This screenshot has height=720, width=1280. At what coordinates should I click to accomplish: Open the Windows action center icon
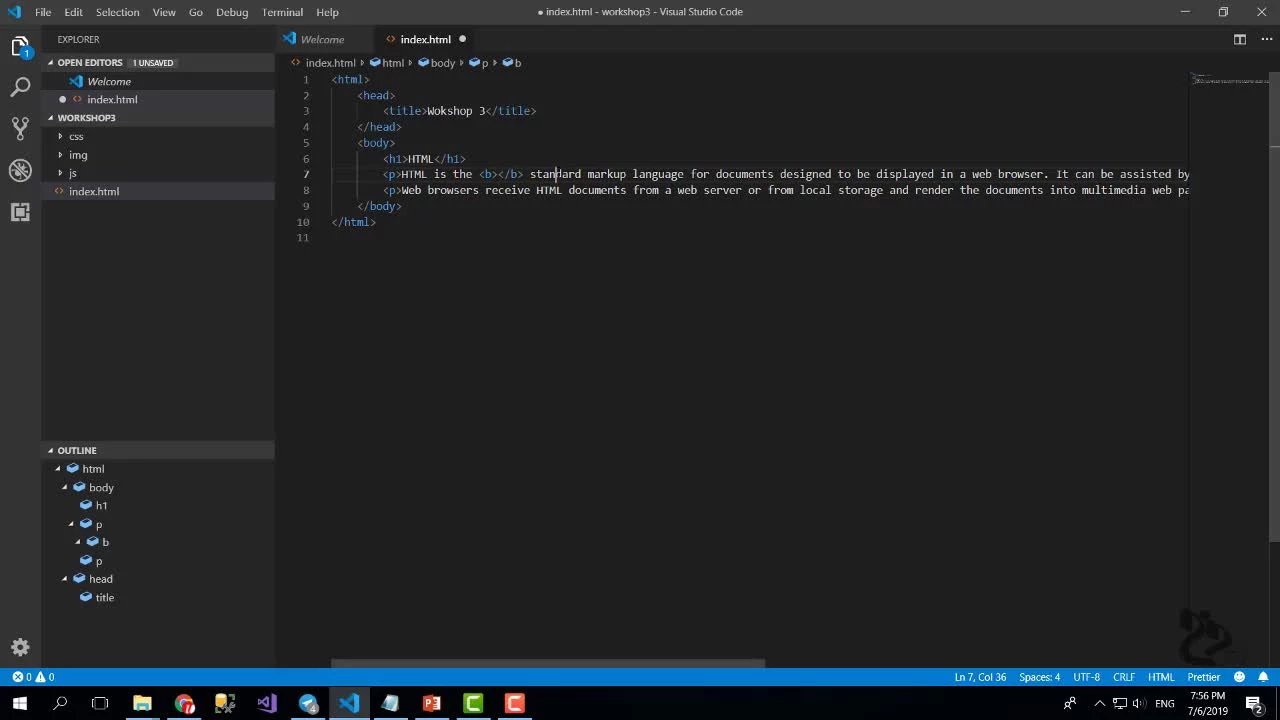point(1254,703)
